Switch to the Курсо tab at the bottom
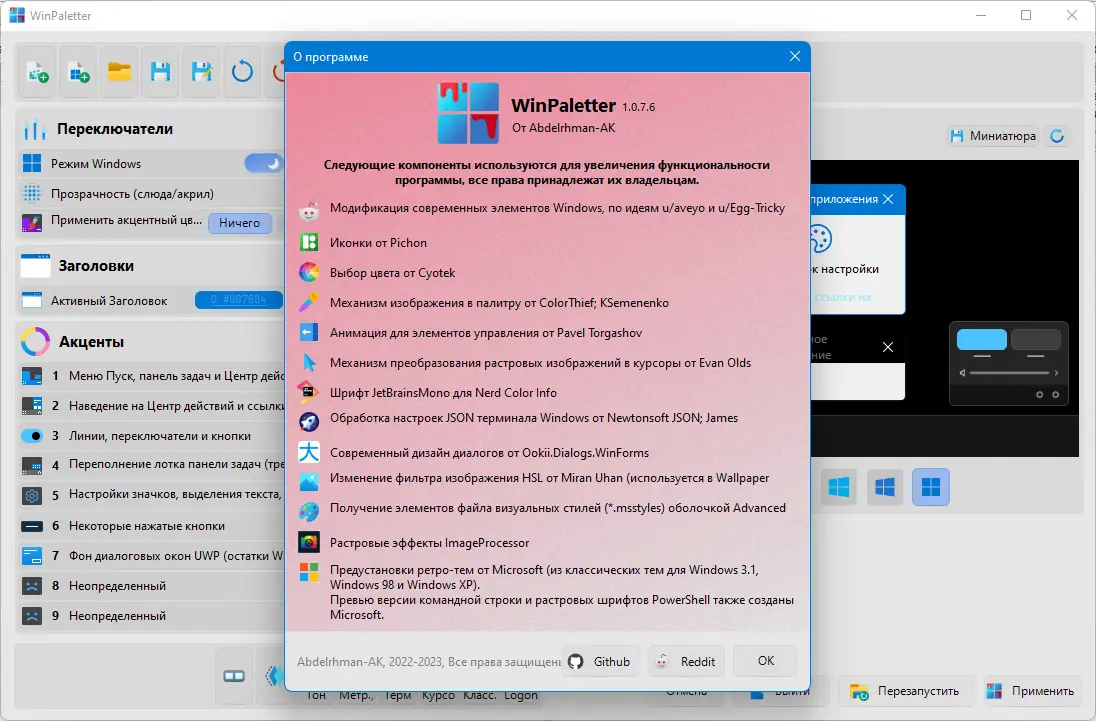Image resolution: width=1096 pixels, height=721 pixels. pyautogui.click(x=438, y=695)
